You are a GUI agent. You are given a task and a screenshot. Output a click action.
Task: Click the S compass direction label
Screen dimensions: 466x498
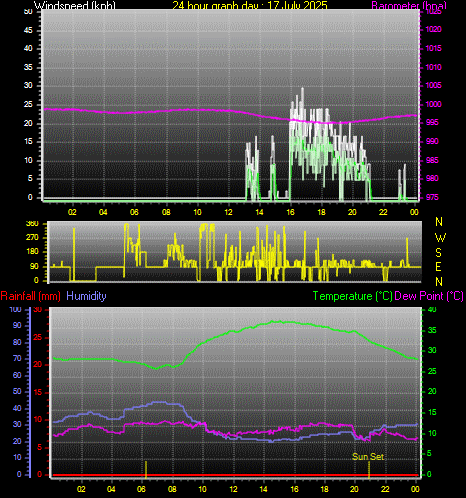click(x=439, y=253)
